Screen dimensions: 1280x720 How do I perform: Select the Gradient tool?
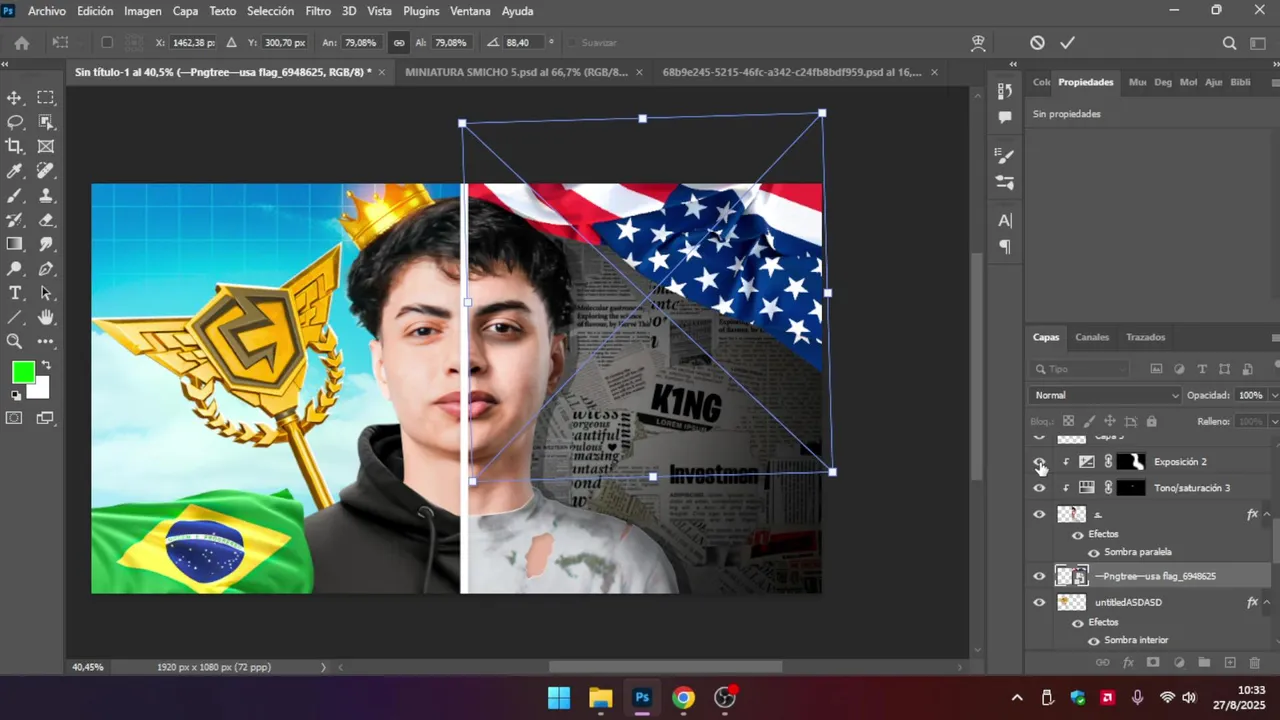click(x=15, y=245)
